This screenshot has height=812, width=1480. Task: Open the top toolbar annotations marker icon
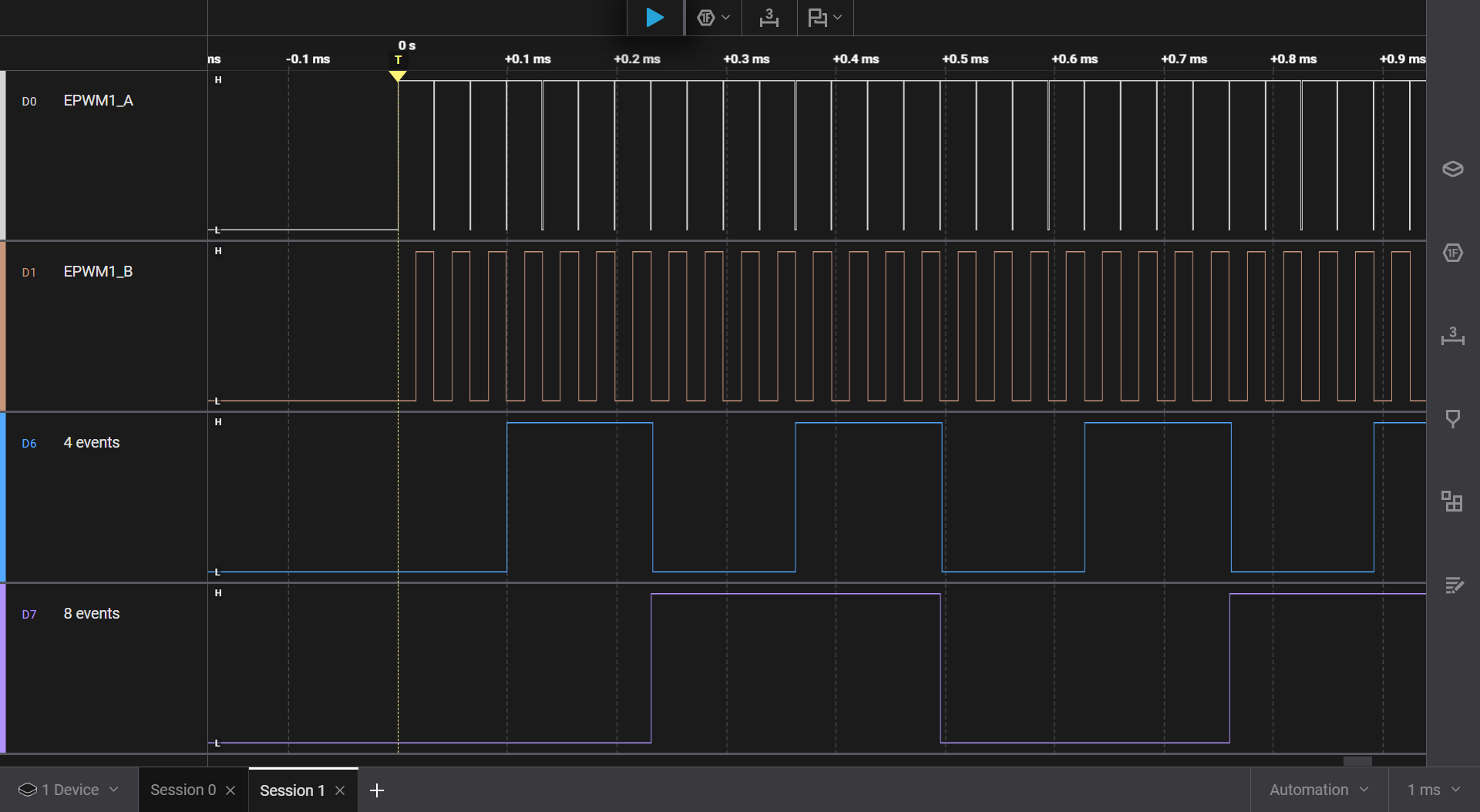click(x=817, y=17)
